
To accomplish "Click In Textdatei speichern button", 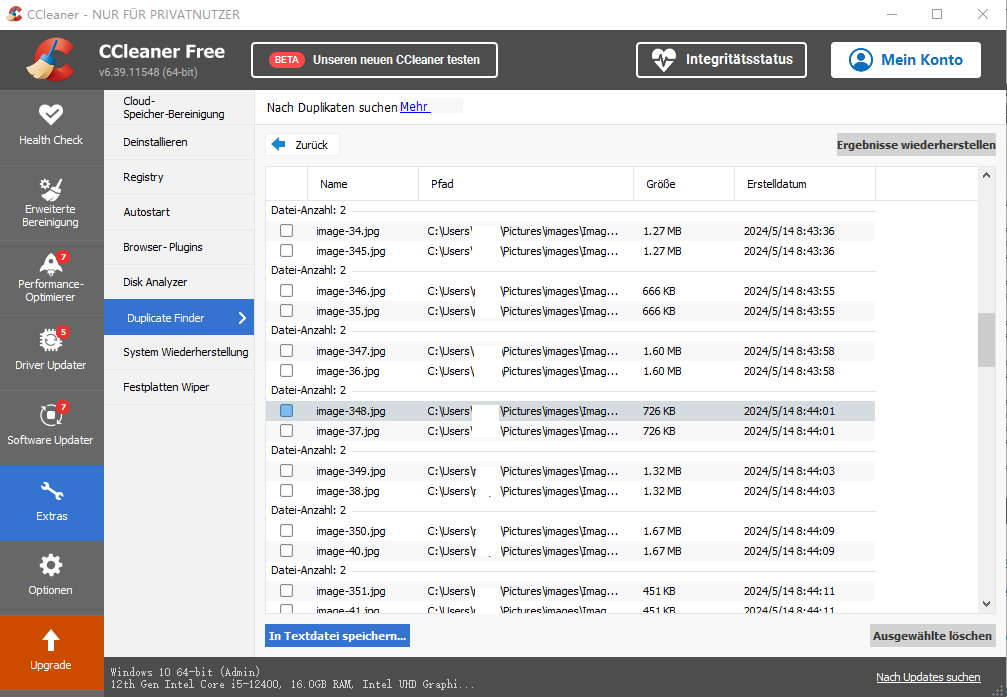I will [x=337, y=635].
